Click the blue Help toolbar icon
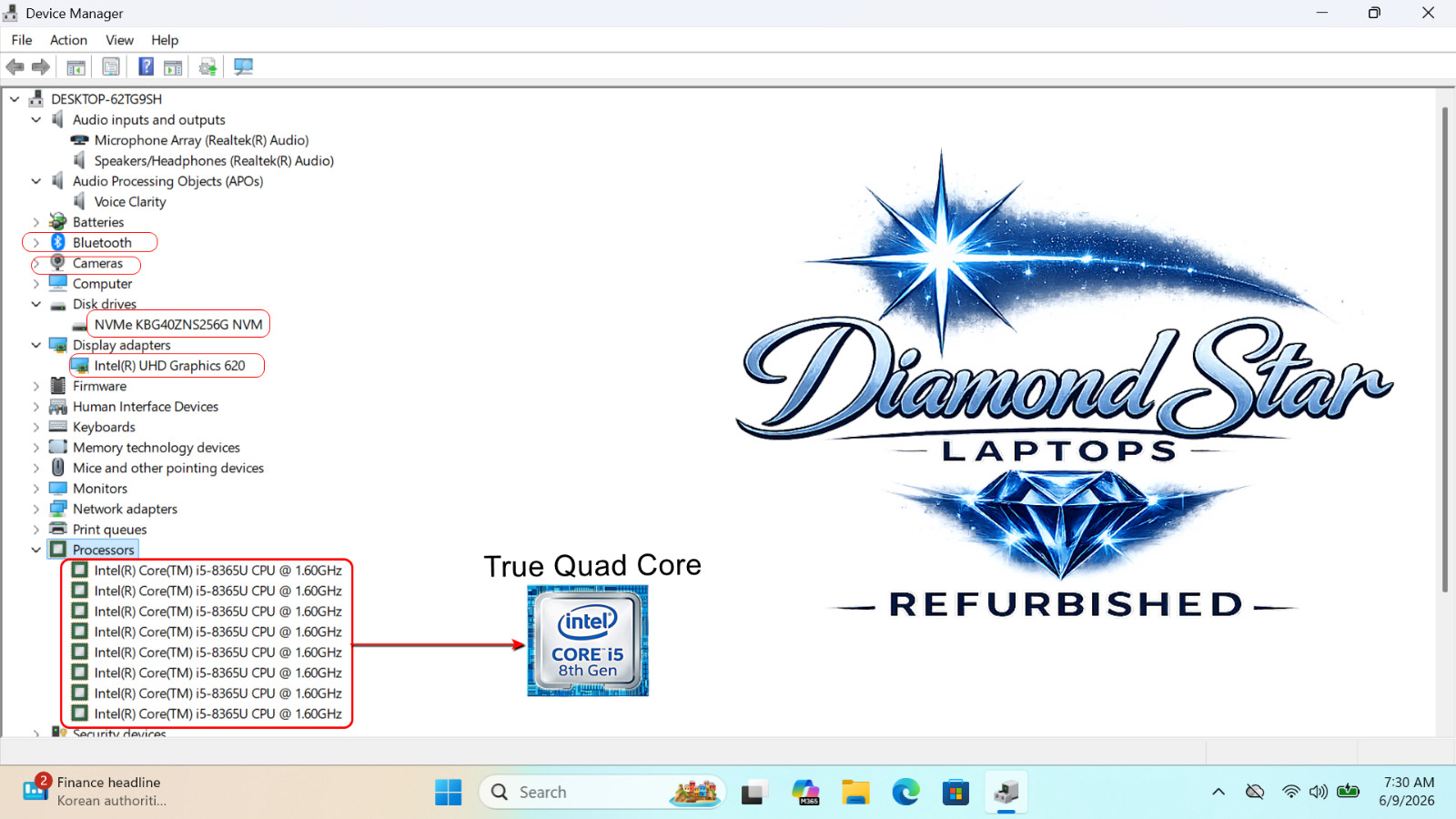The image size is (1456, 819). 146,66
